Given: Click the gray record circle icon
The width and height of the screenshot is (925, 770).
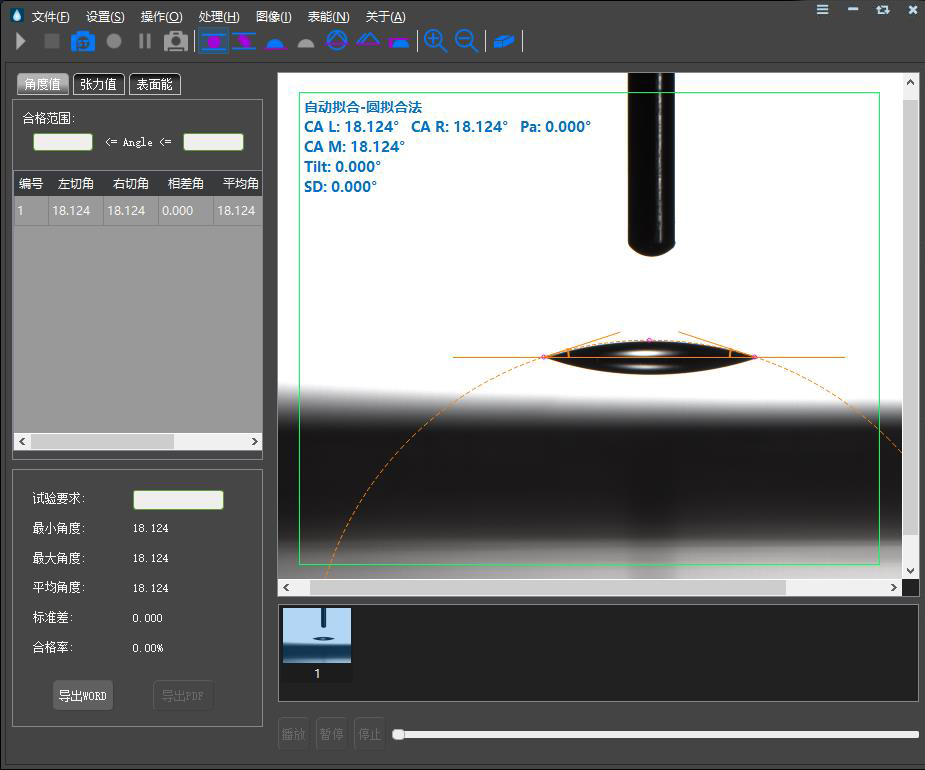Looking at the screenshot, I should pos(114,41).
